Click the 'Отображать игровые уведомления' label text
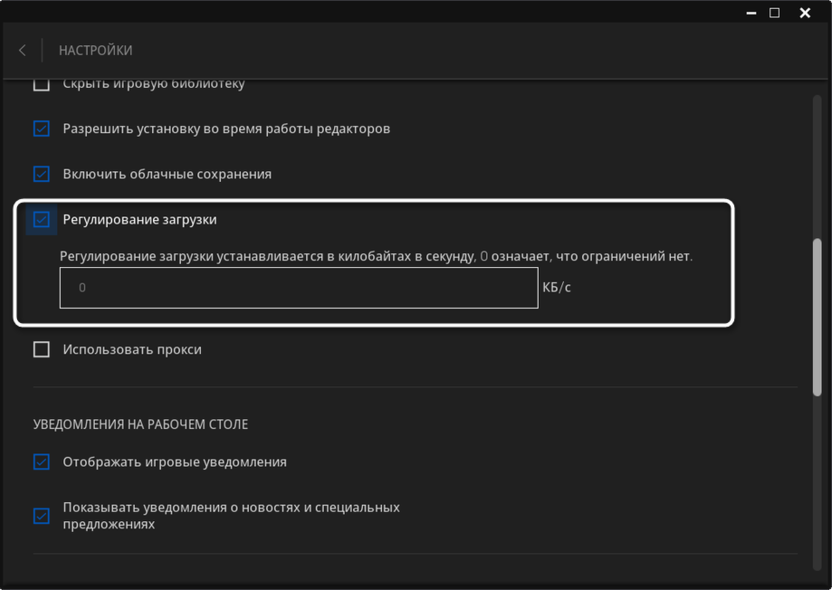This screenshot has height=590, width=832. click(x=175, y=462)
